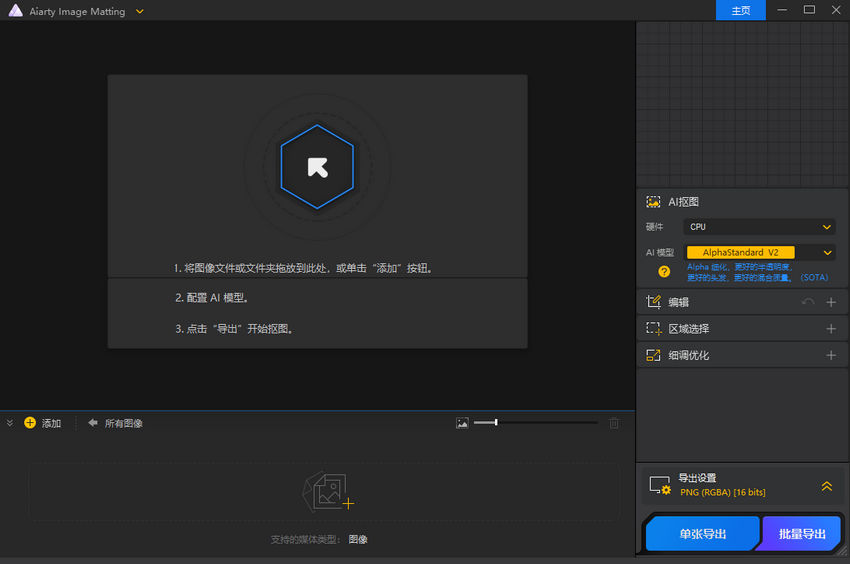The width and height of the screenshot is (850, 564).
Task: Collapse the image list panel chevron
Action: [x=10, y=423]
